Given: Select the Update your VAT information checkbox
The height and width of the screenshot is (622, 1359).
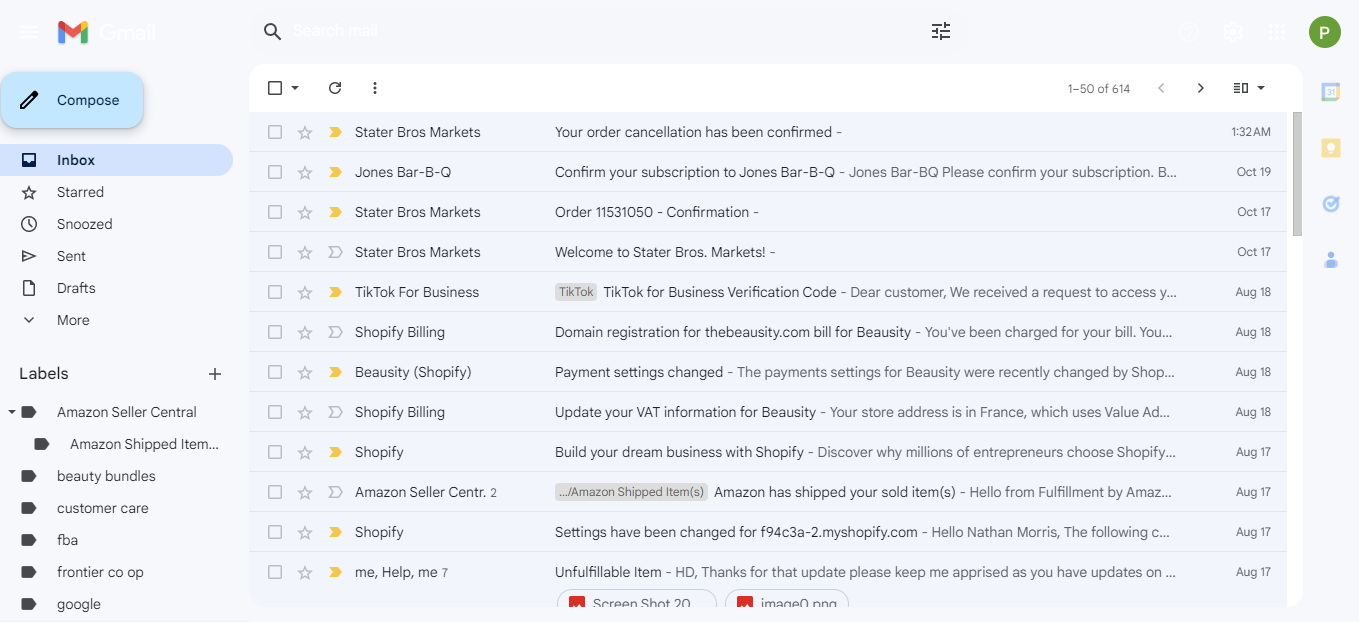Looking at the screenshot, I should (x=275, y=412).
